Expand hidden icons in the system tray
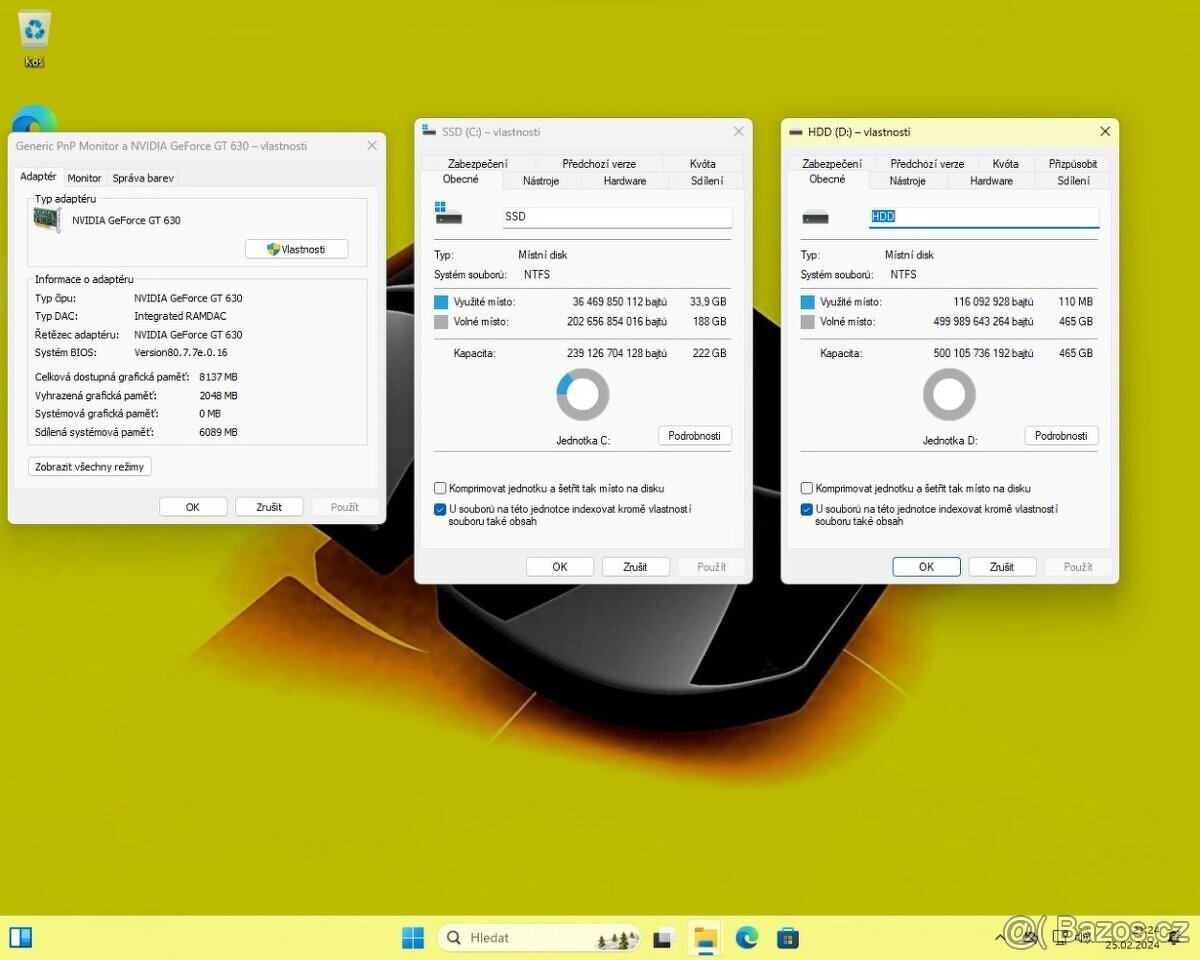 [1000, 938]
